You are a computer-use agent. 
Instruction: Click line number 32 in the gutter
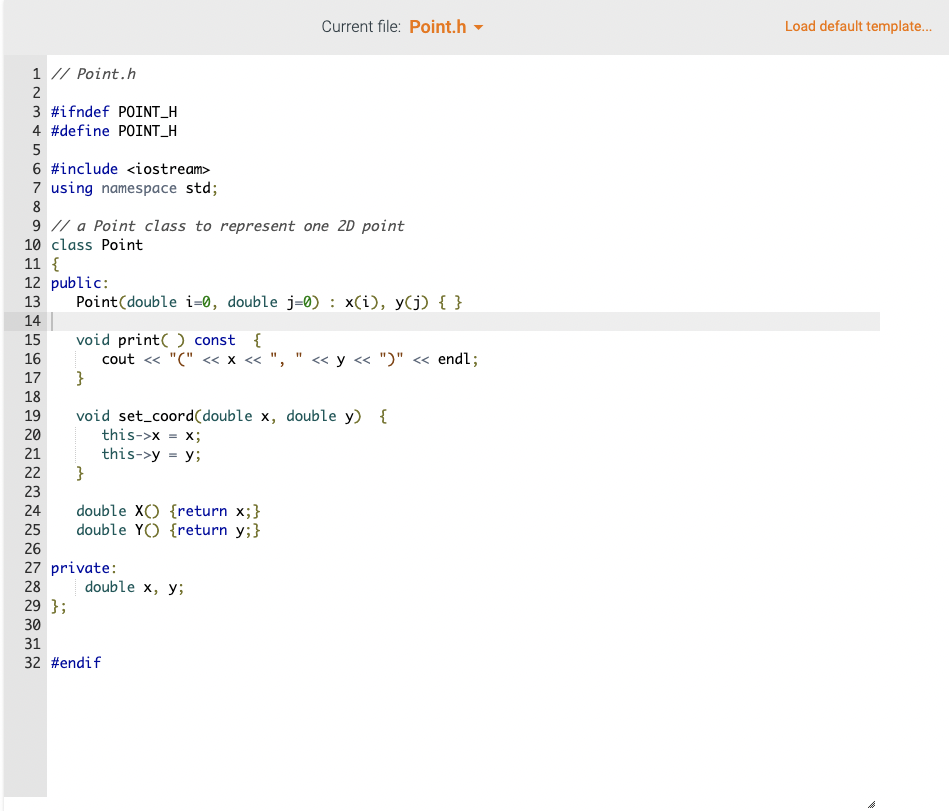32,662
